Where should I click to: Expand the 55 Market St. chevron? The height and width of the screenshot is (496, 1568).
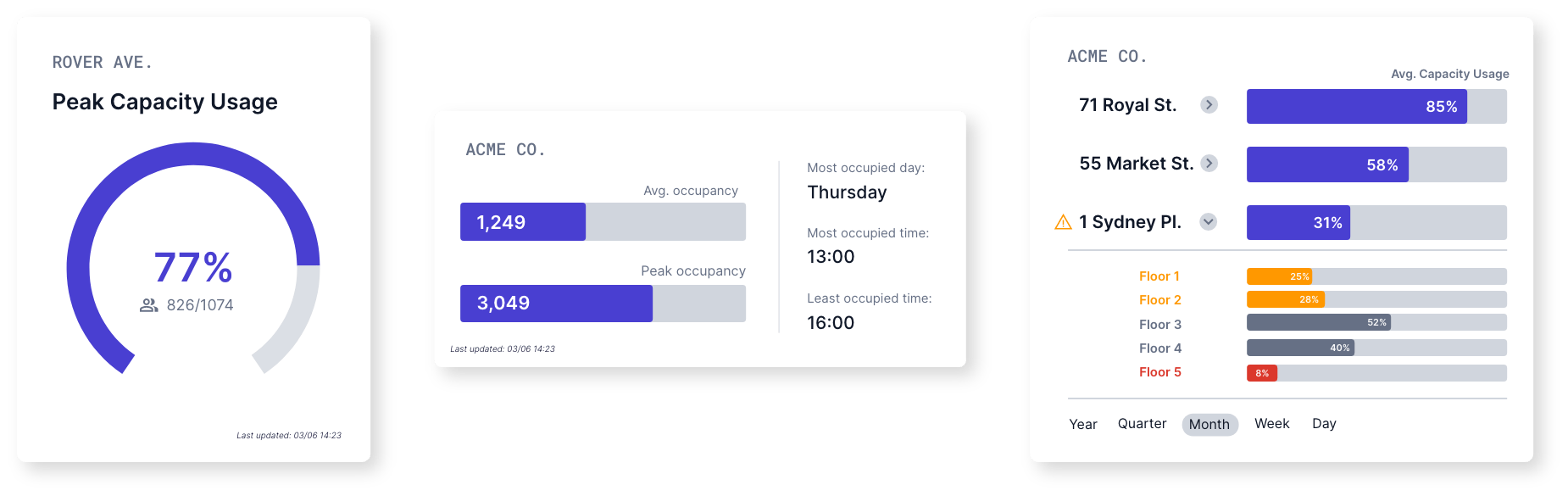(x=1209, y=164)
